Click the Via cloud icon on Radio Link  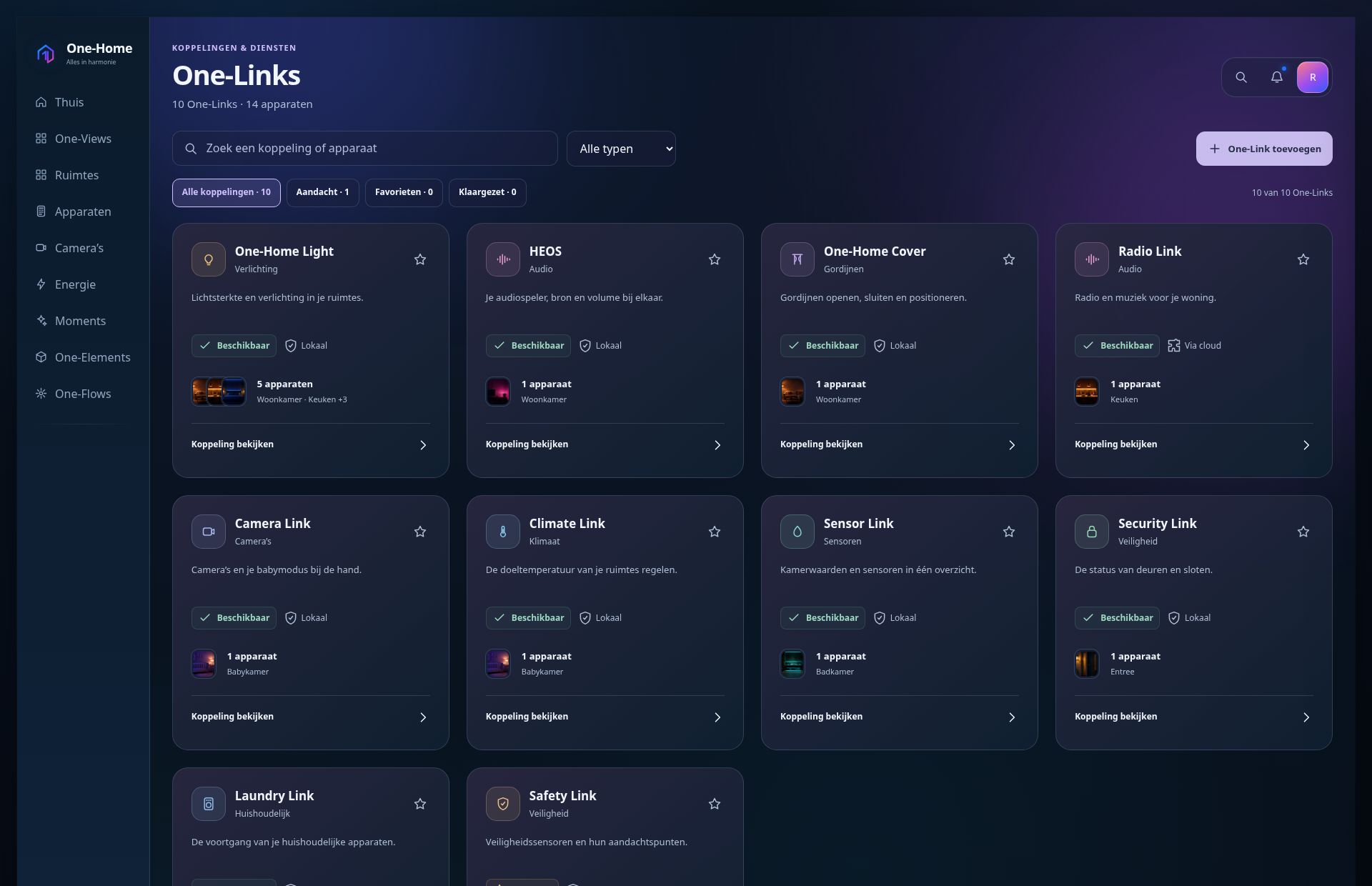[1174, 346]
